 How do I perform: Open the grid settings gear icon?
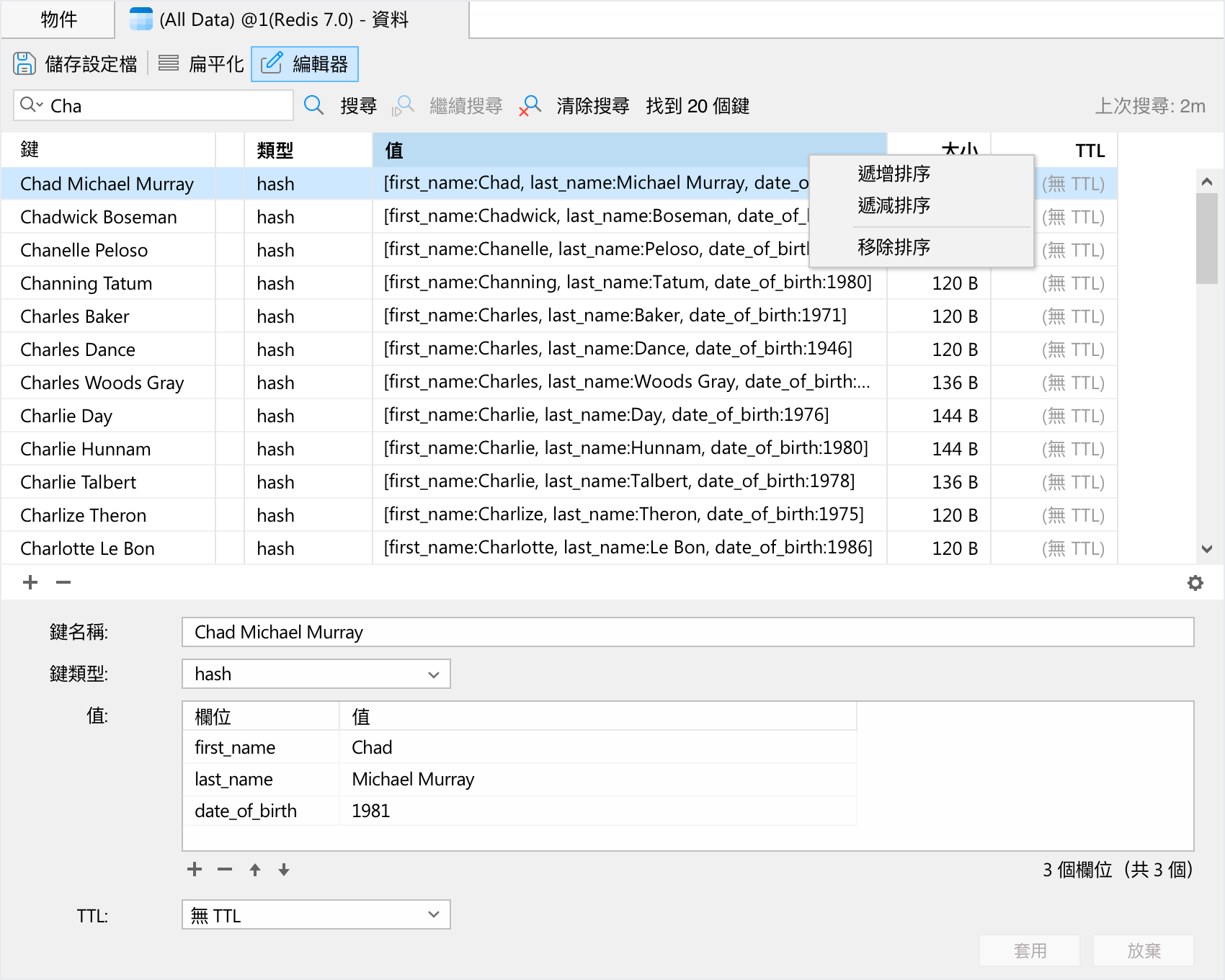(1195, 583)
